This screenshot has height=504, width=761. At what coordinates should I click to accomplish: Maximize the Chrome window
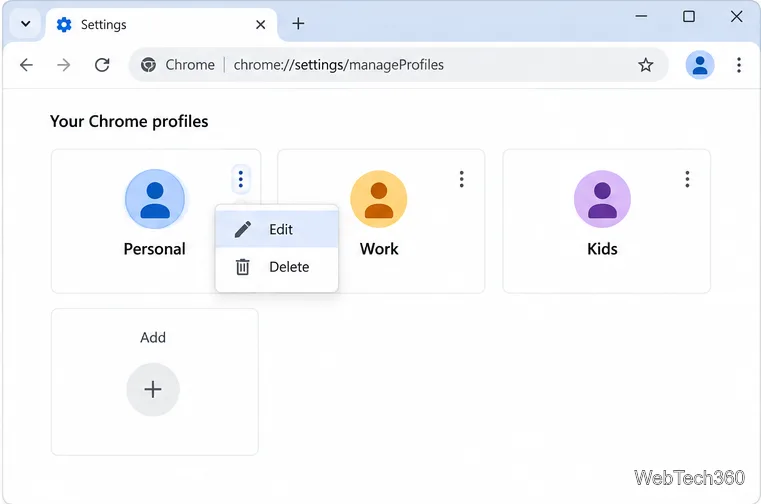689,16
